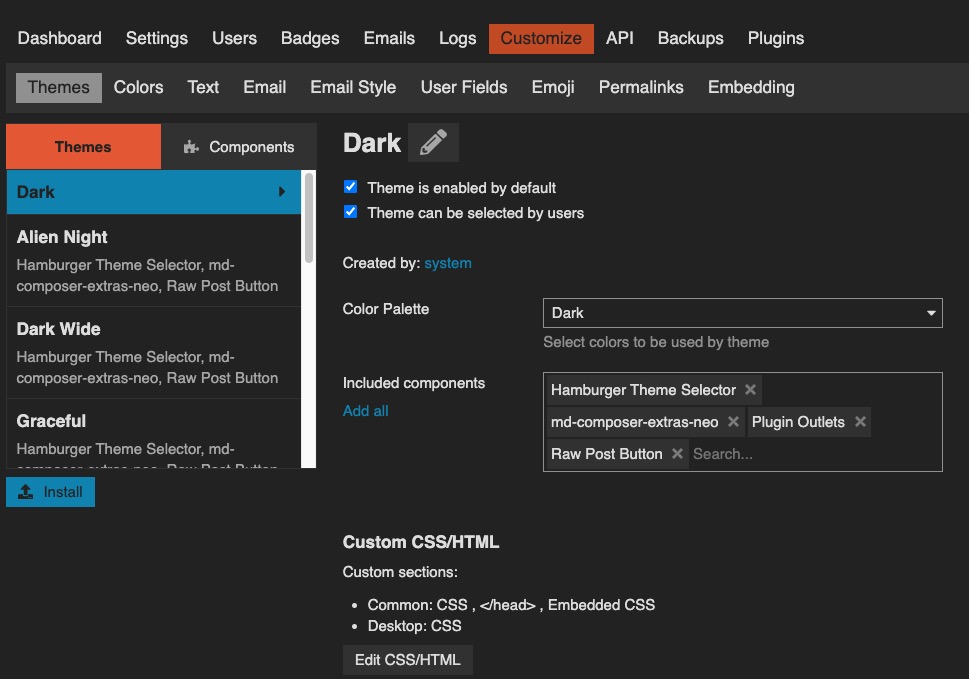Open the Backups admin tab
This screenshot has height=679, width=969.
coord(690,38)
